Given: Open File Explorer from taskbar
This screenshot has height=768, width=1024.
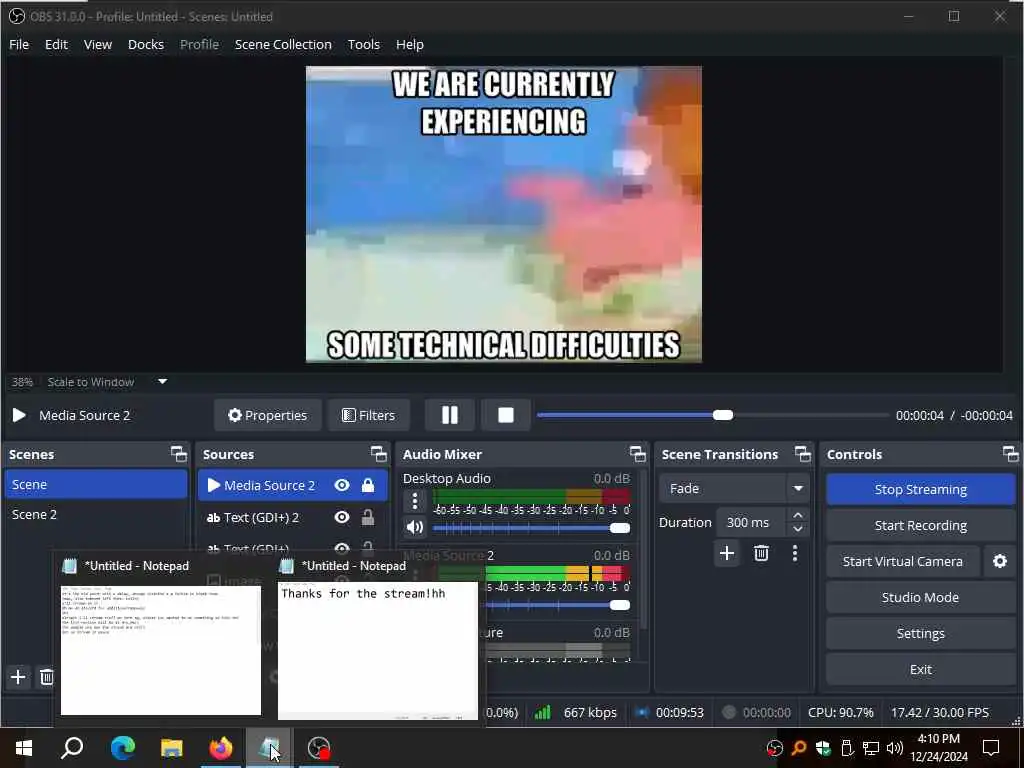Looking at the screenshot, I should (x=172, y=748).
